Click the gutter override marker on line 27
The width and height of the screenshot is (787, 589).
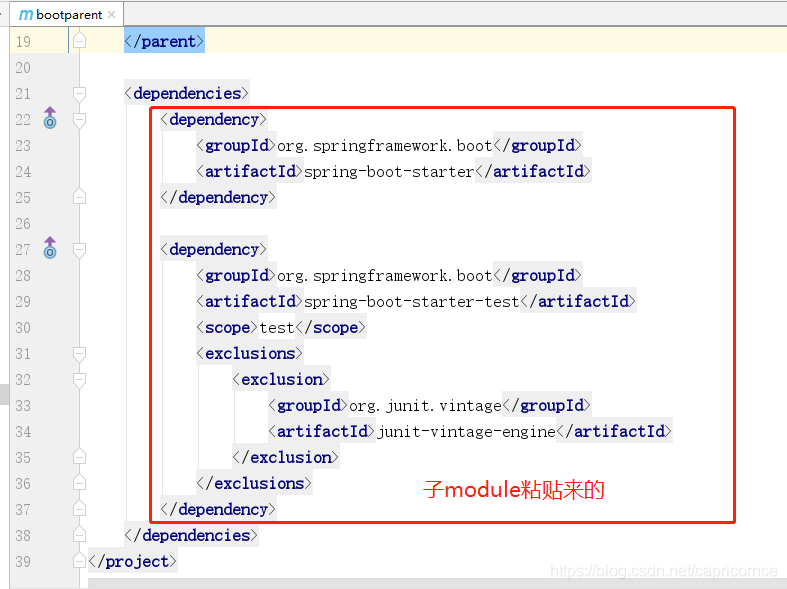50,248
